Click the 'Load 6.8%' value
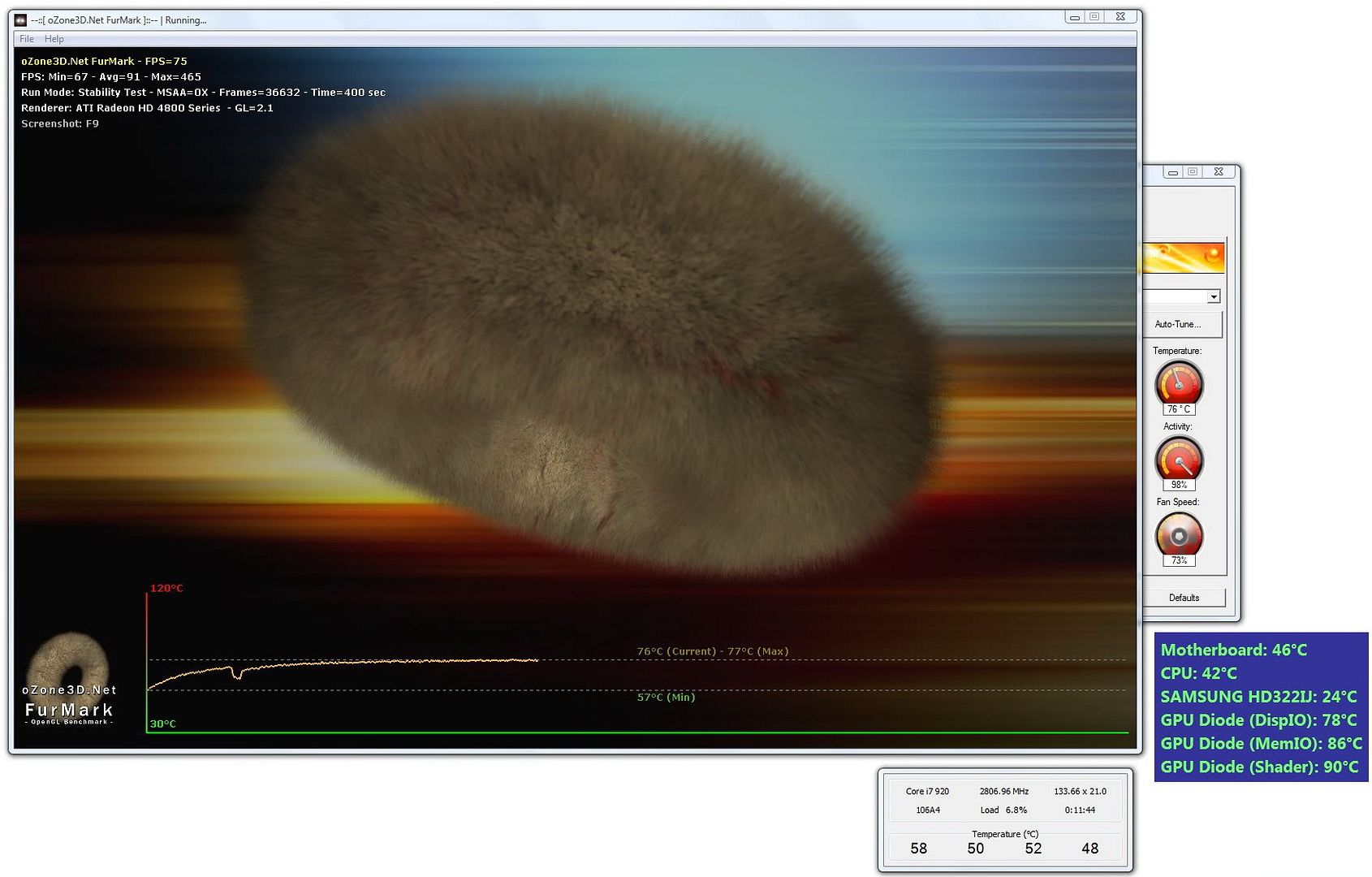This screenshot has height=877, width=1372. [x=1003, y=810]
